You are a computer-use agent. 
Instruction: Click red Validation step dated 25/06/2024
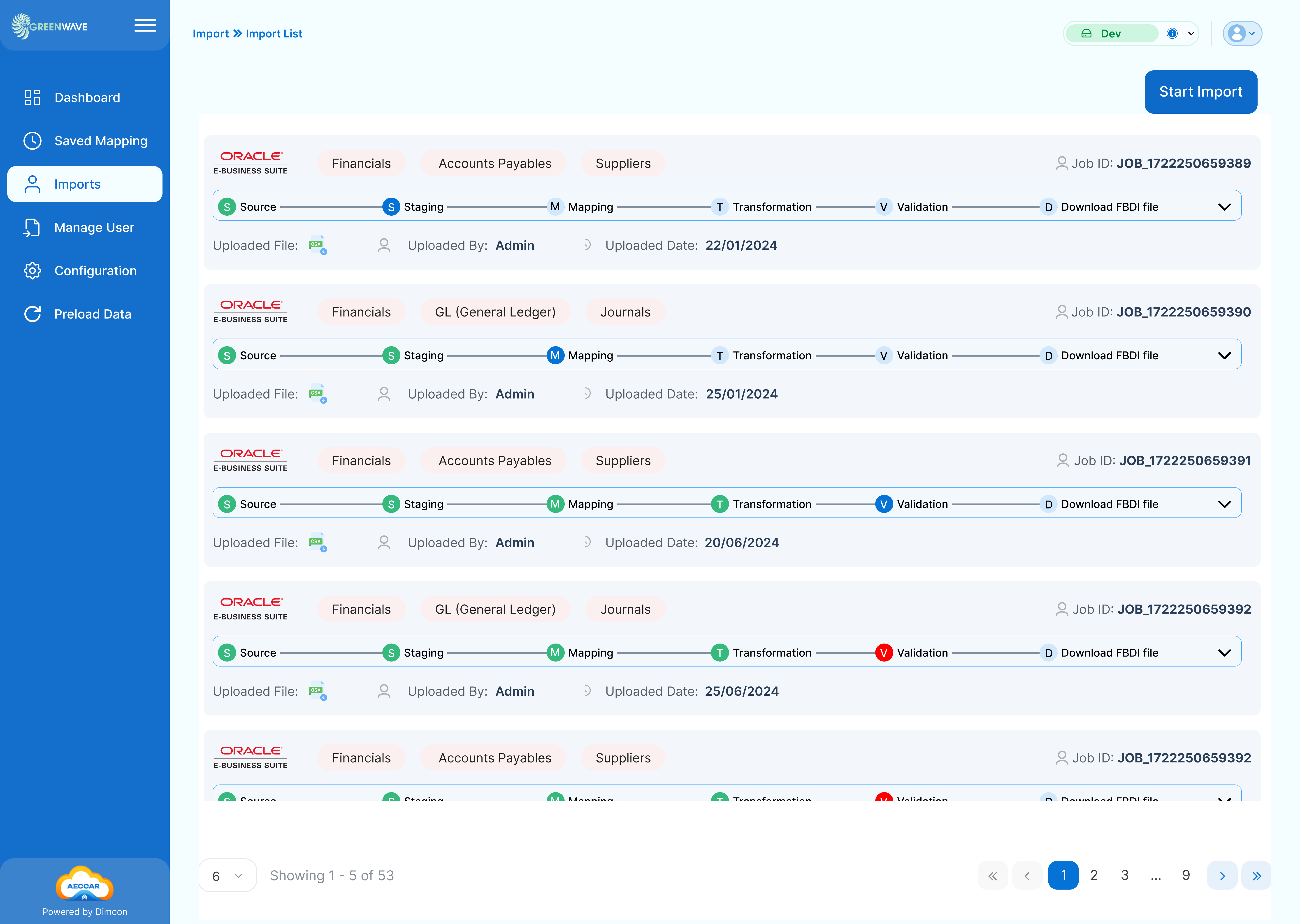883,653
